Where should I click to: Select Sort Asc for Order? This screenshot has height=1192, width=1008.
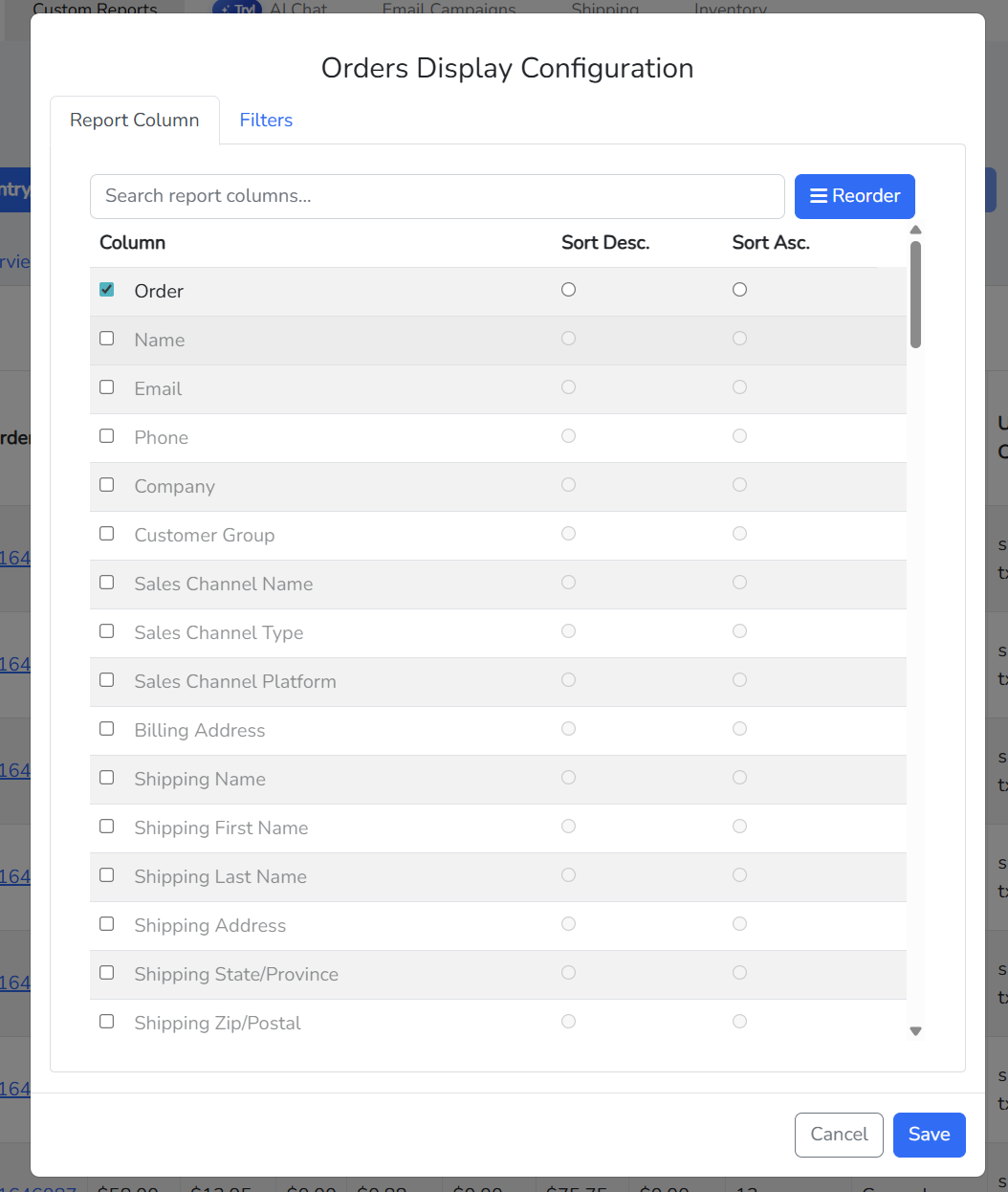click(739, 288)
